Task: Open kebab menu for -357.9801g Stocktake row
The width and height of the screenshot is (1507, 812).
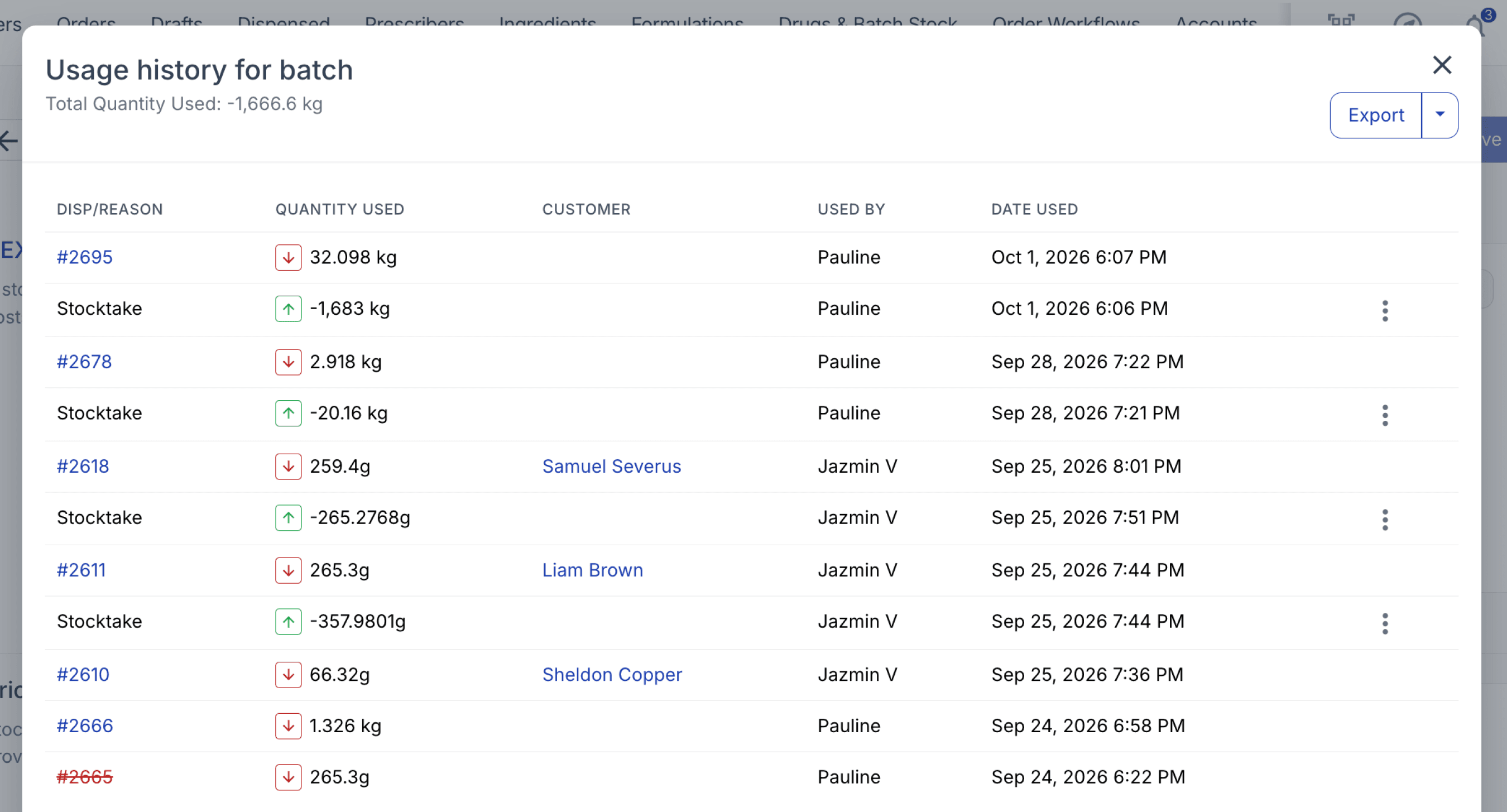Action: 1385,623
